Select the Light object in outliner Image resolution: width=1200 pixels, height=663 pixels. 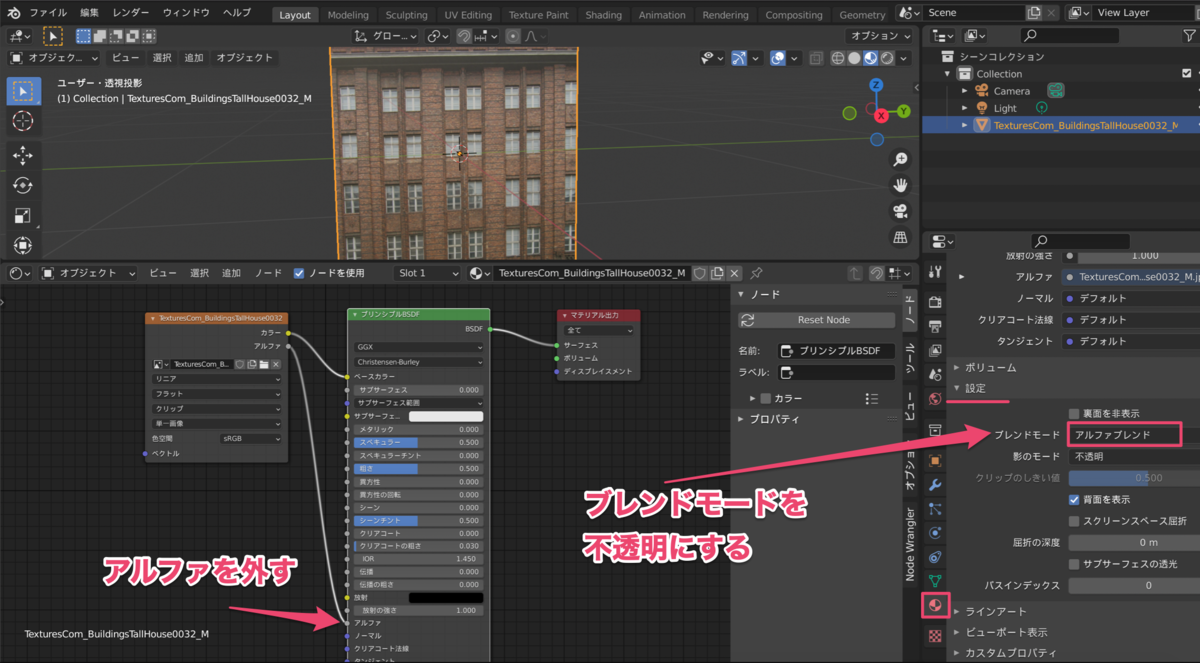coord(1005,108)
